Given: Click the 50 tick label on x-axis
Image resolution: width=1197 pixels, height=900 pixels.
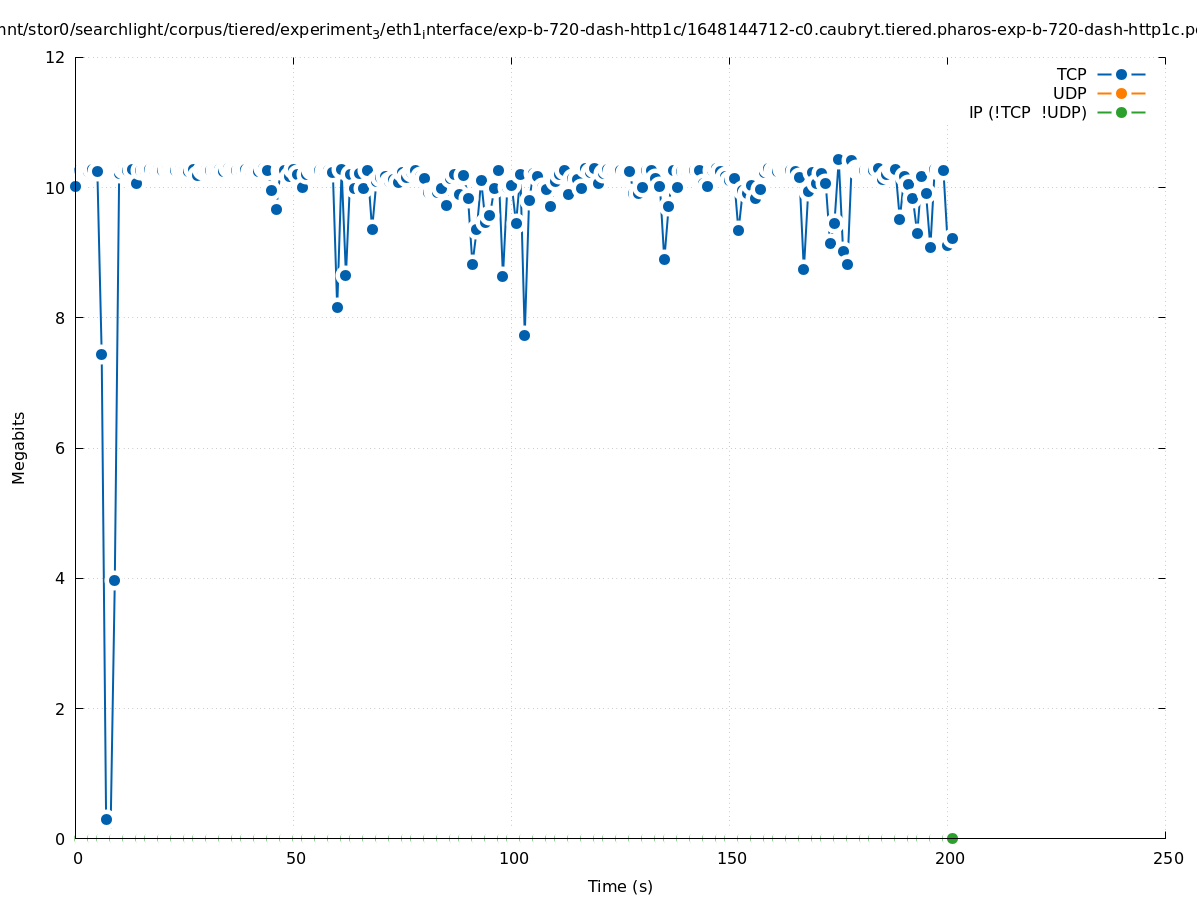Looking at the screenshot, I should (294, 858).
